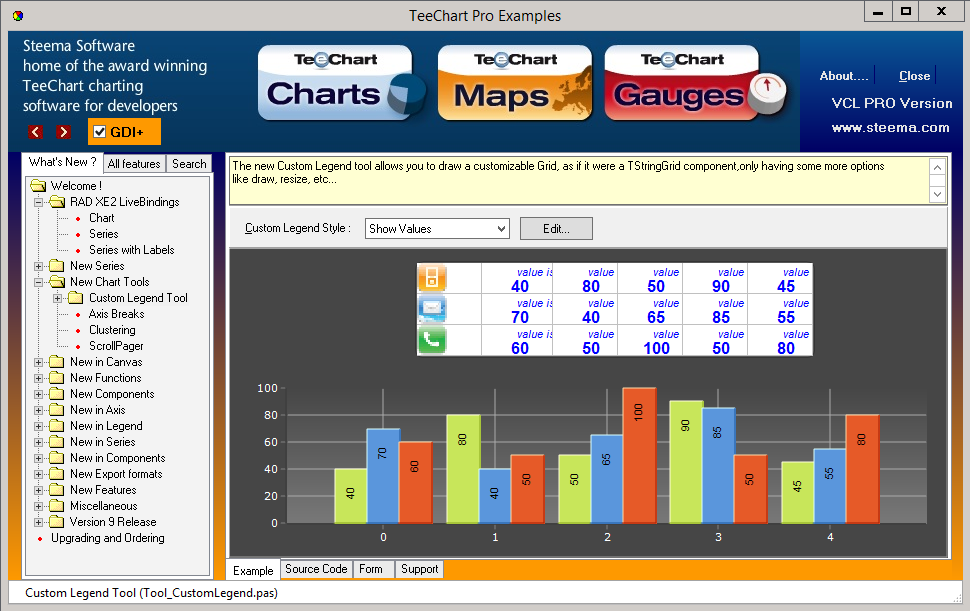Image resolution: width=970 pixels, height=611 pixels.
Task: Go to next example with right arrow
Action: [63, 132]
